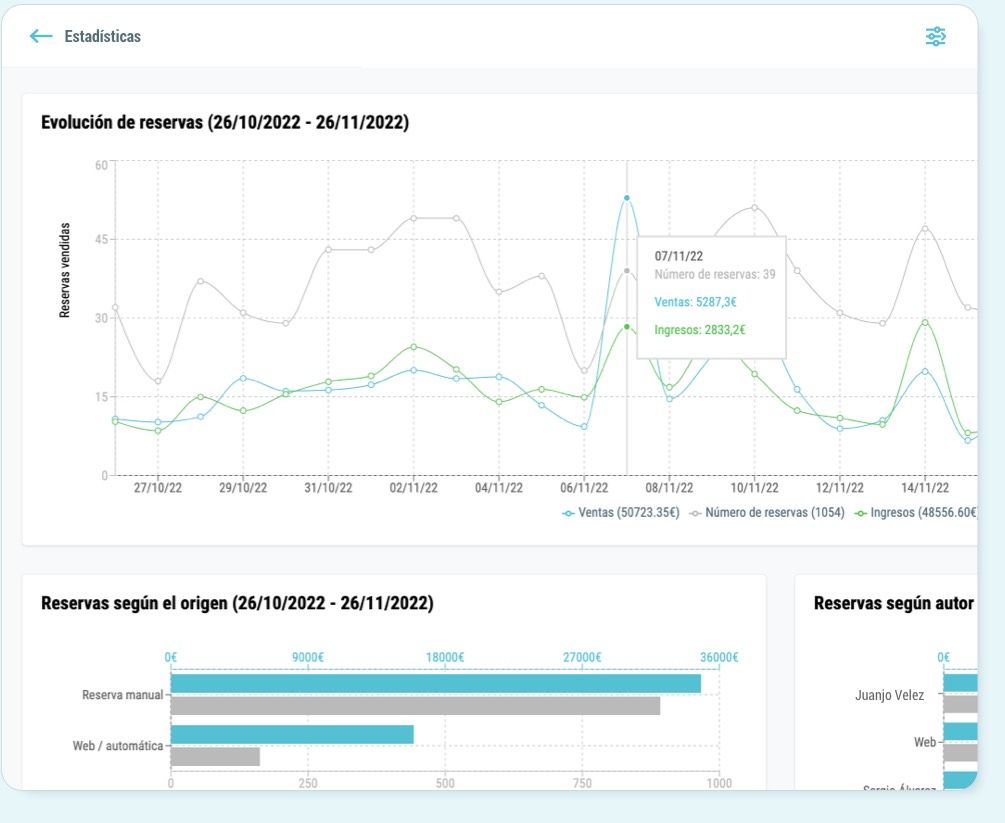Click tooltip text 'Ventas: 5287,3€'
This screenshot has width=1005, height=823.
click(695, 302)
